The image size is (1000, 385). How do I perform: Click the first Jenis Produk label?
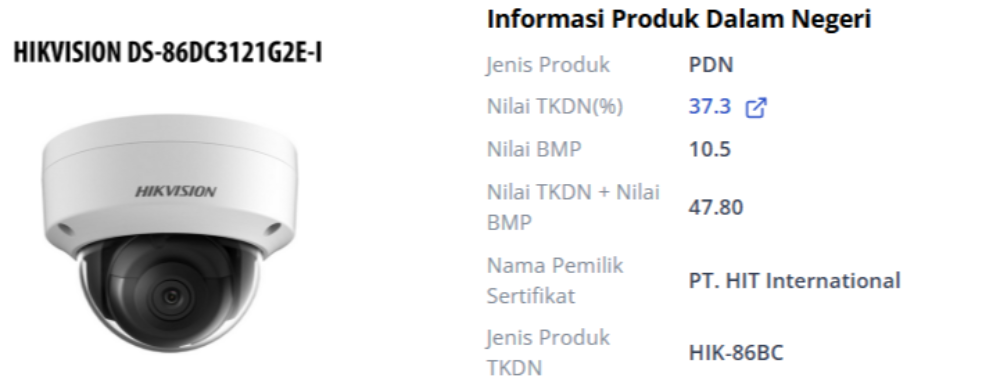point(548,65)
